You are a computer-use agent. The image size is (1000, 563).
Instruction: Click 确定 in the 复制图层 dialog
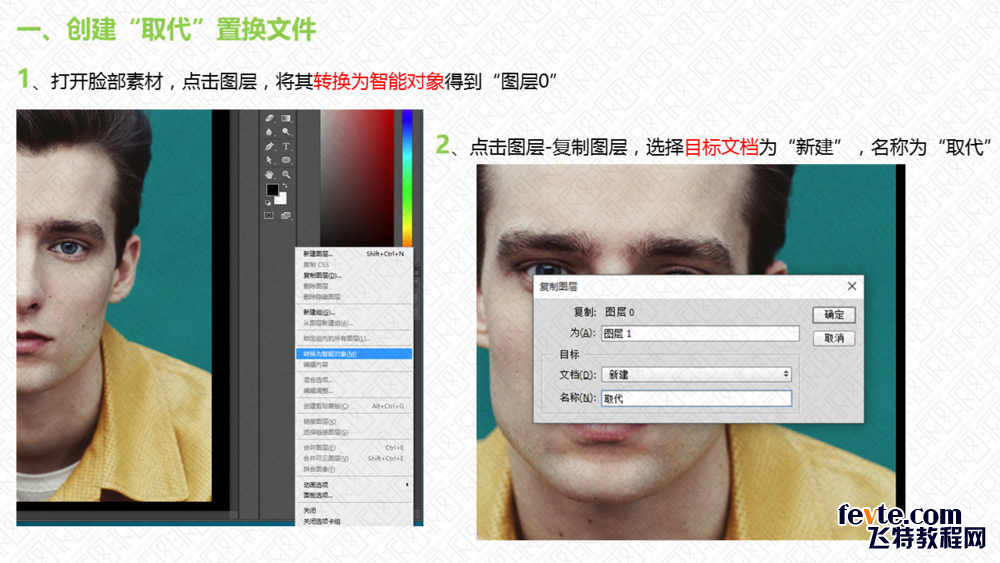[834, 315]
